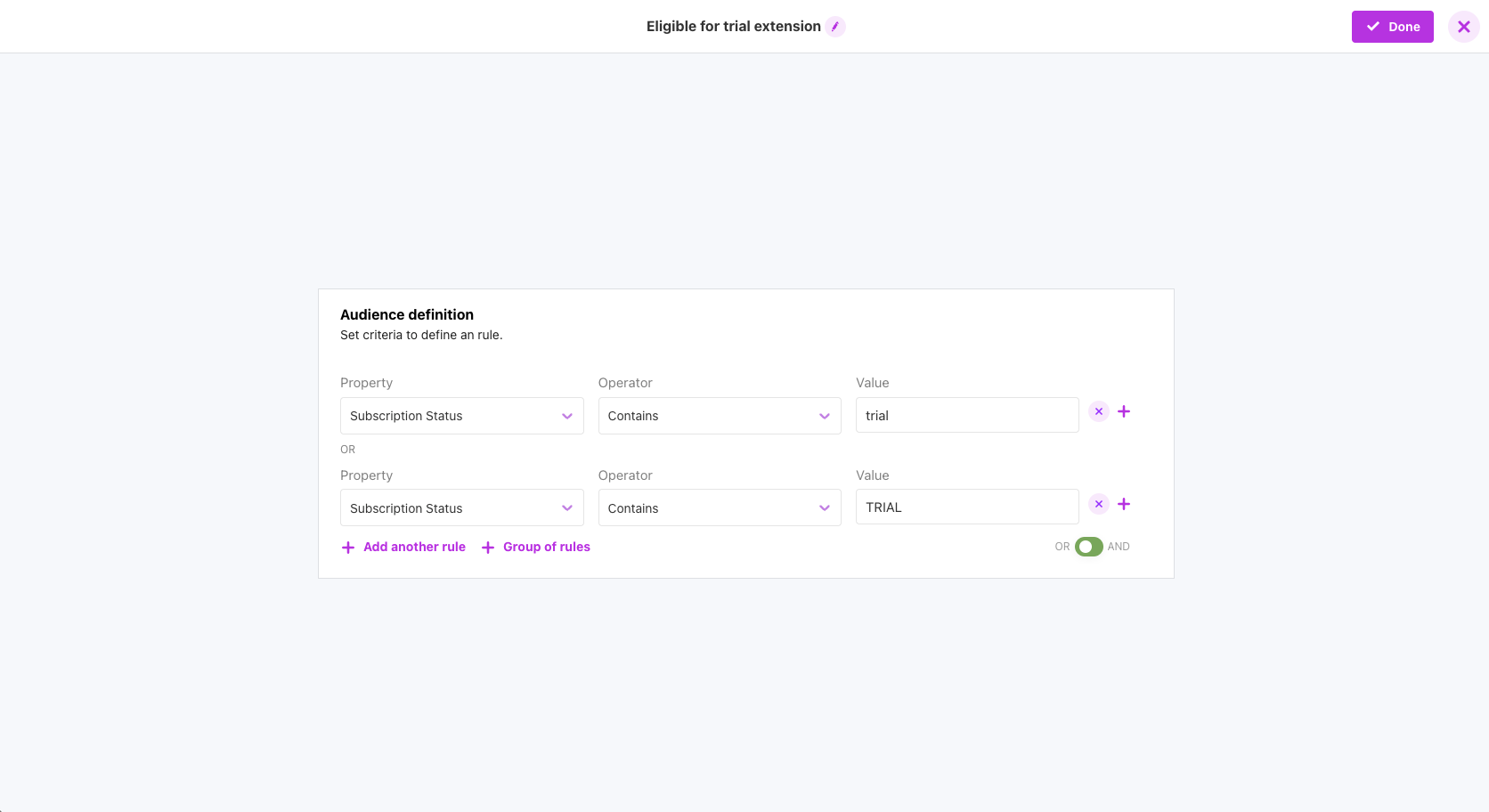Screen dimensions: 1489x812
Task: Open the second Property dropdown
Action: [461, 507]
